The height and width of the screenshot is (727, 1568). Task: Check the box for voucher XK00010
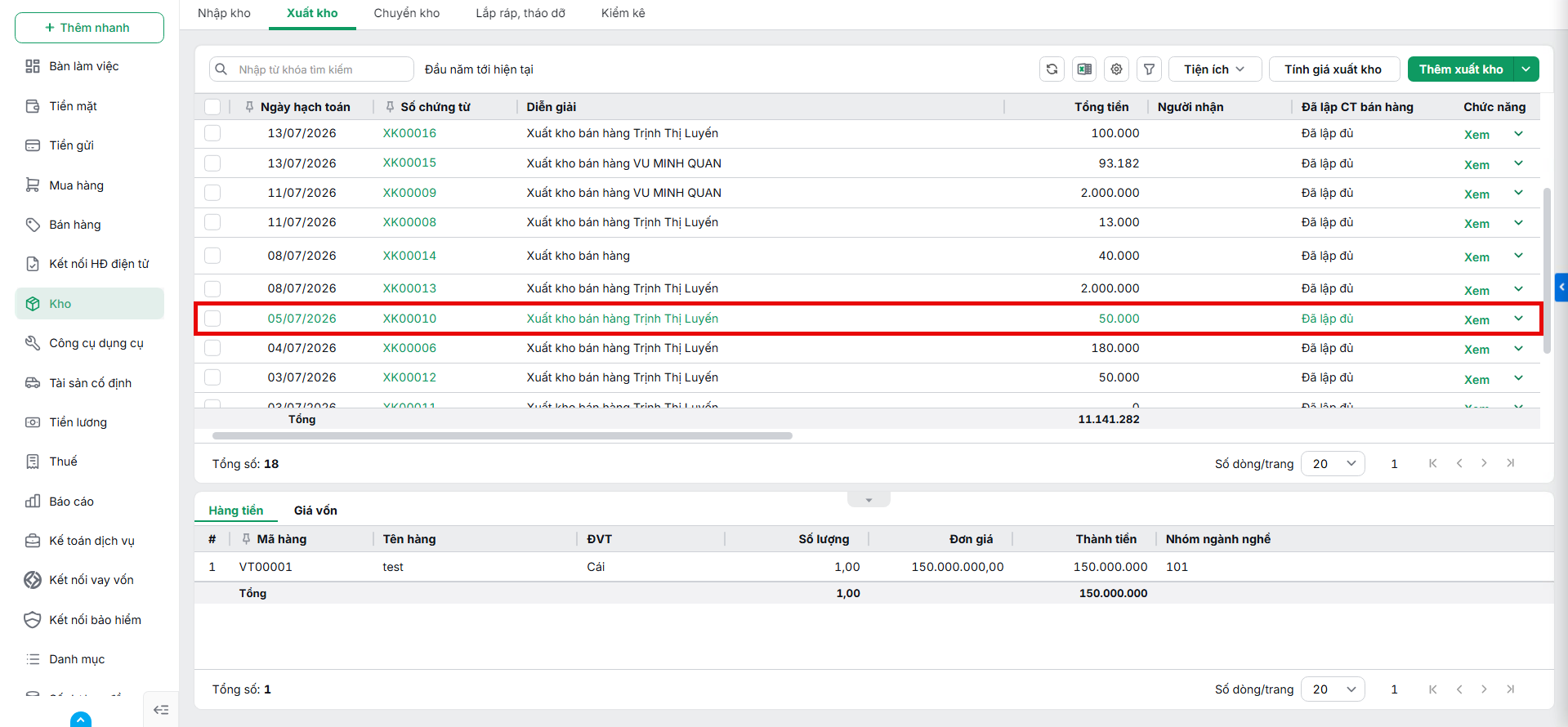[x=212, y=319]
